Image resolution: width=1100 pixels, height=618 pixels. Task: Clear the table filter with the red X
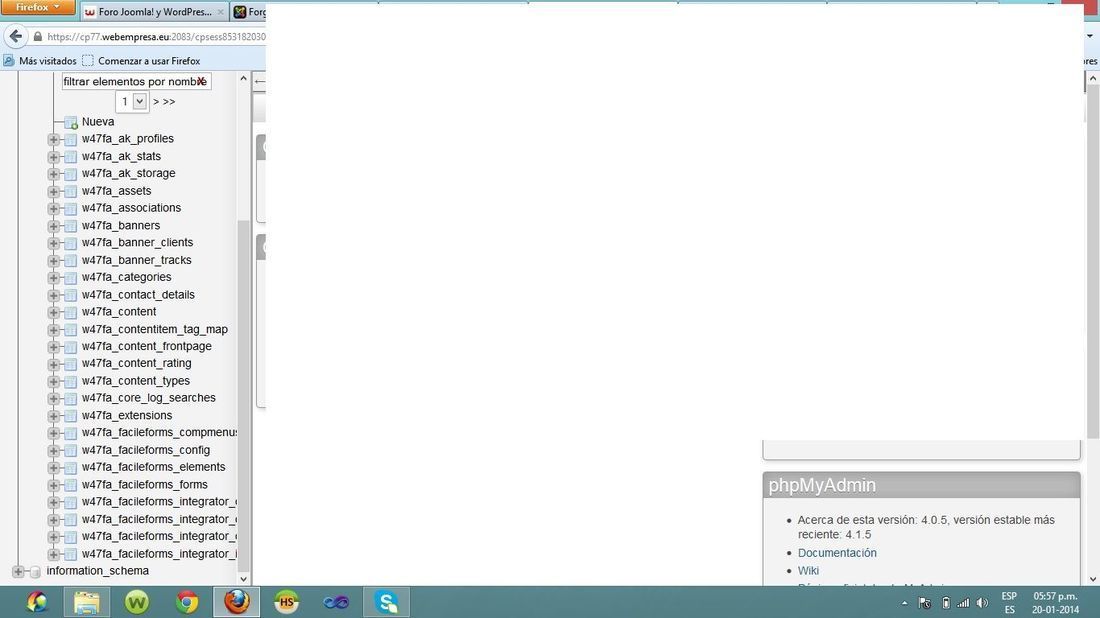(201, 81)
